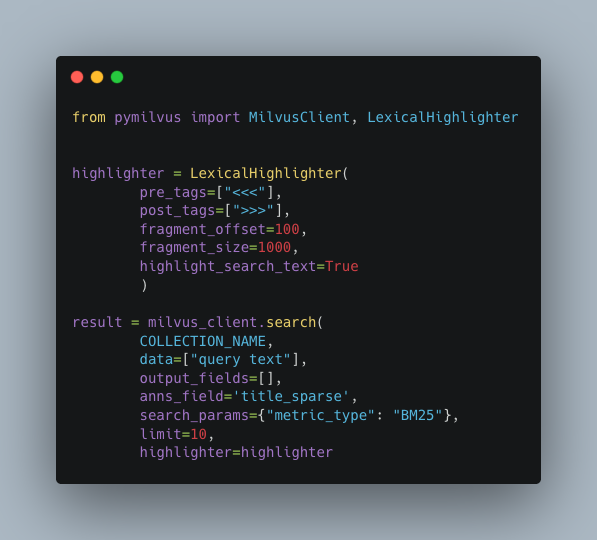Click the pre_tags parameter

tap(173, 192)
